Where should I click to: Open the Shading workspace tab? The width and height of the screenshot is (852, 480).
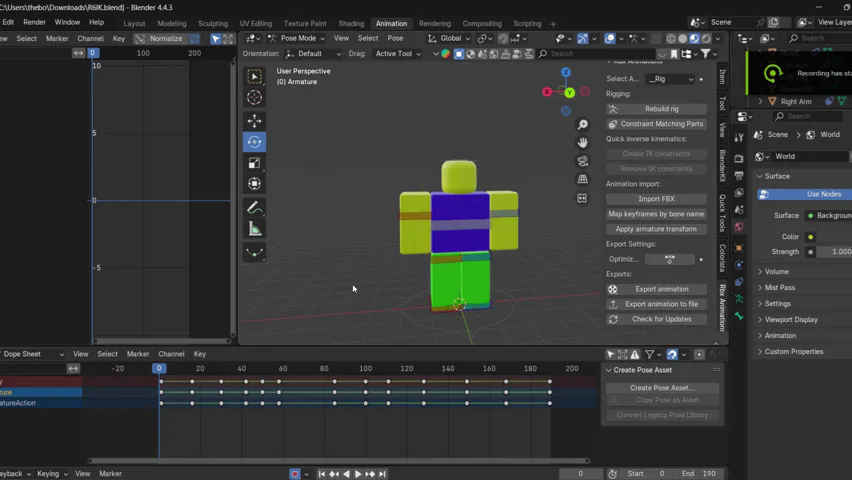coord(351,23)
